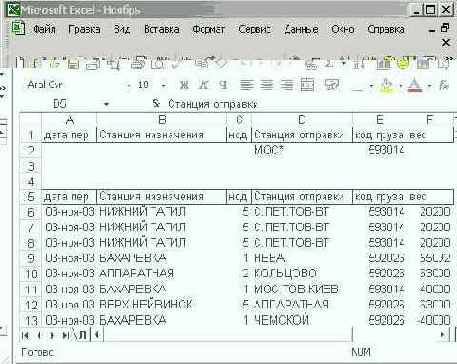Jump to the first sheet tab arrow
Viewport: 457px width, 364px height.
[x=25, y=335]
